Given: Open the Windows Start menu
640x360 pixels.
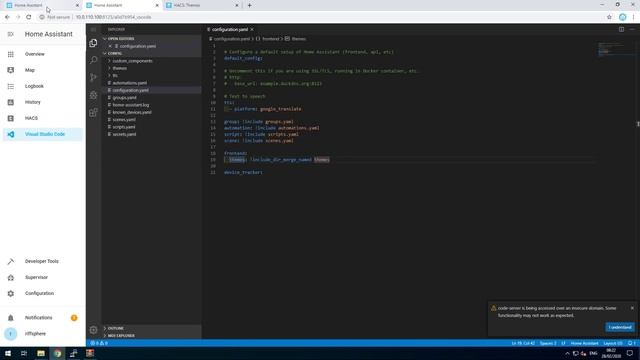Looking at the screenshot, I should pyautogui.click(x=8, y=353).
